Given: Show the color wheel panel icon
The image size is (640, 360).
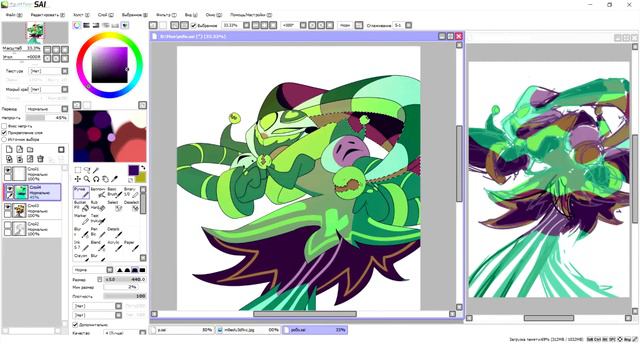Looking at the screenshot, I should click(77, 25).
